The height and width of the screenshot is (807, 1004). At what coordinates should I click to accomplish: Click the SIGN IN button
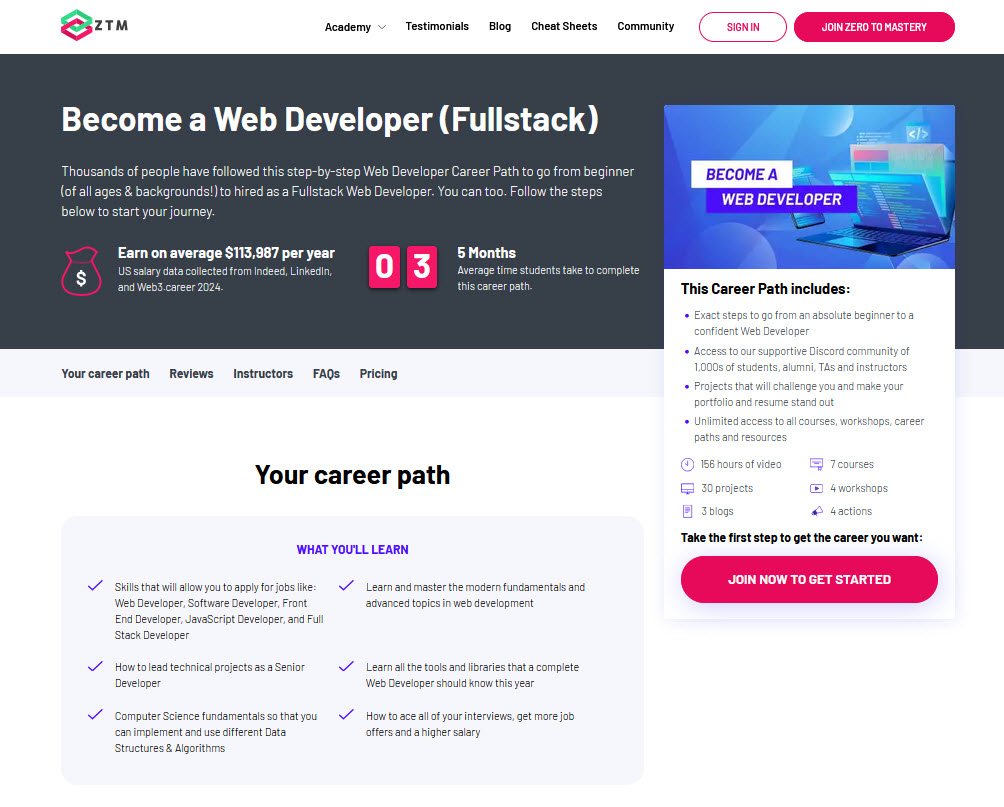(743, 27)
